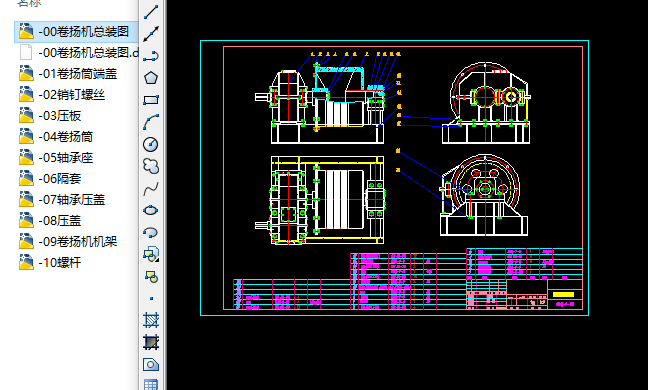648x390 pixels.
Task: Select the Line draw tool
Action: pyautogui.click(x=151, y=12)
